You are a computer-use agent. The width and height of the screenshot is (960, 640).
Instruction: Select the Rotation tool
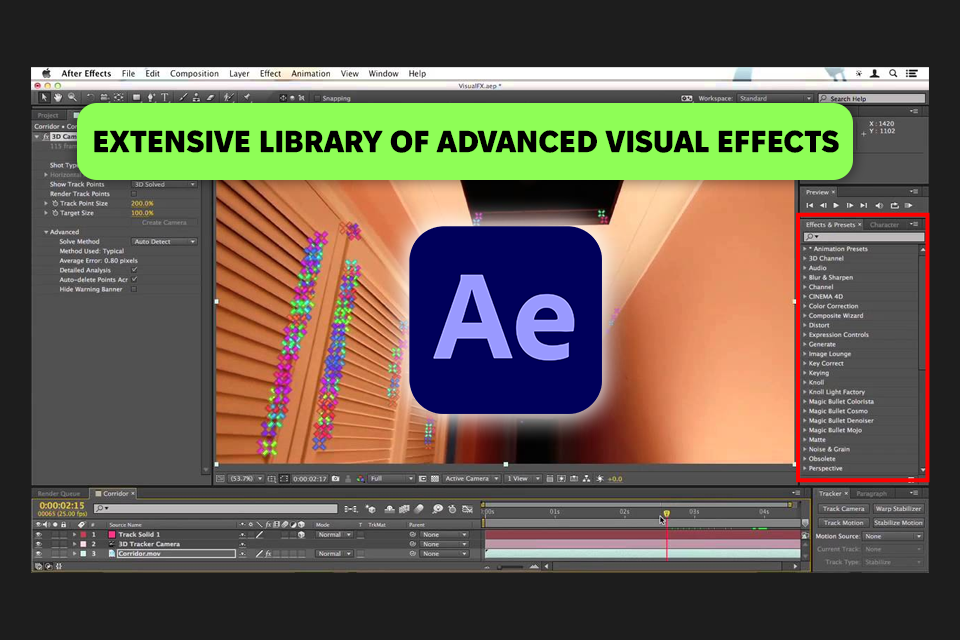(x=89, y=98)
